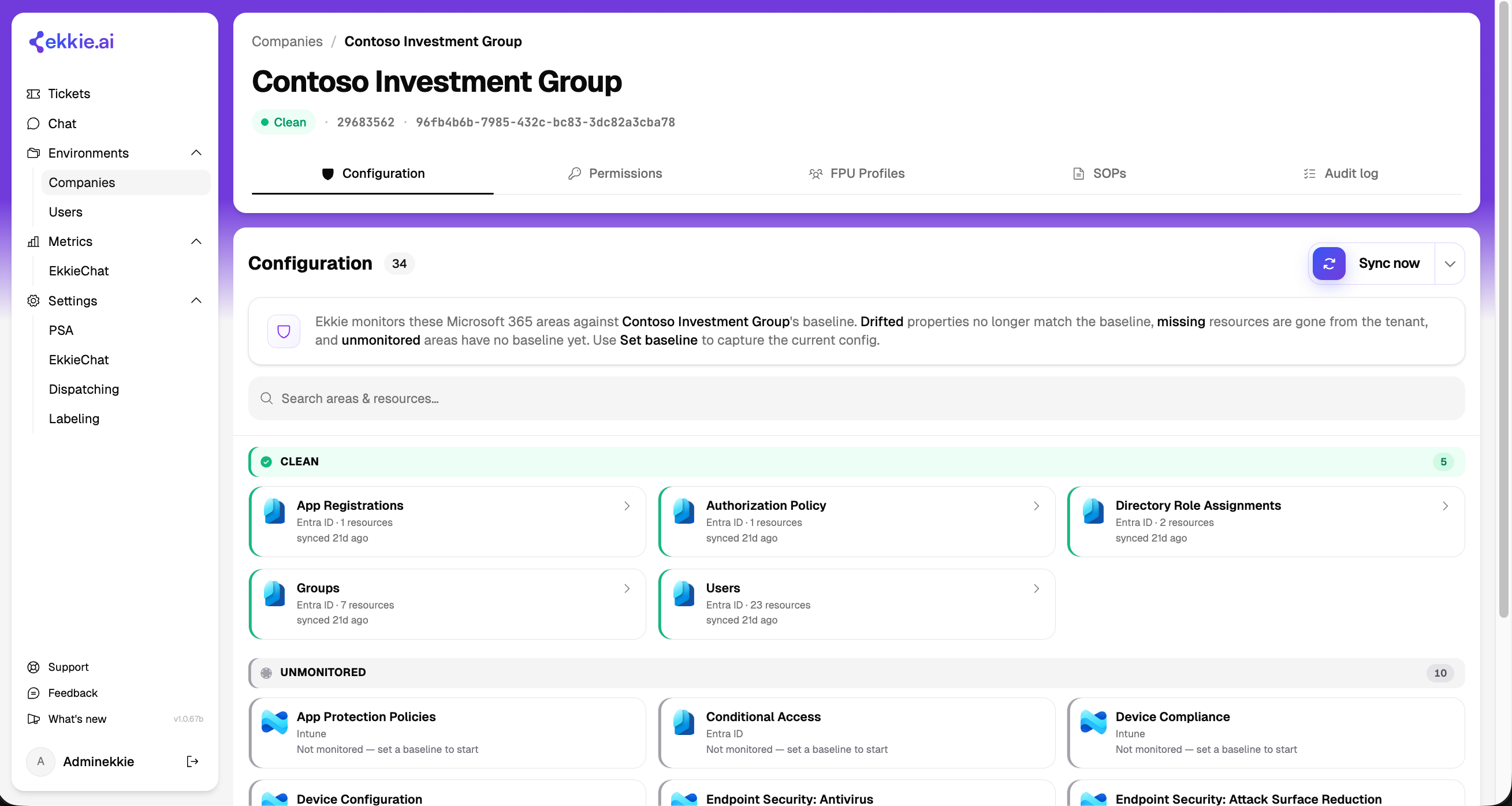
Task: Click the Tickets ticket icon
Action: tap(33, 94)
